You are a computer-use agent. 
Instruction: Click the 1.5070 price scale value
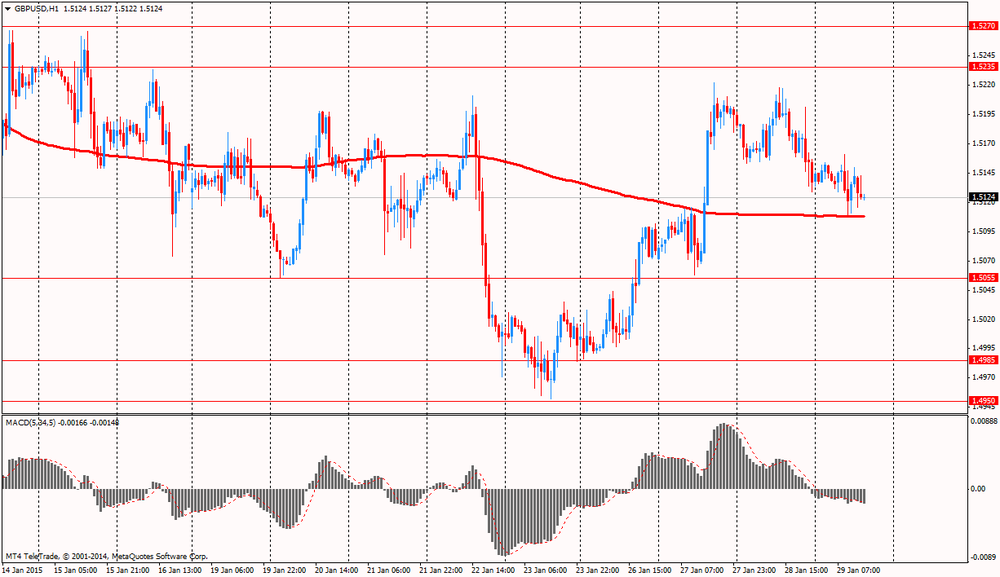[x=984, y=261]
